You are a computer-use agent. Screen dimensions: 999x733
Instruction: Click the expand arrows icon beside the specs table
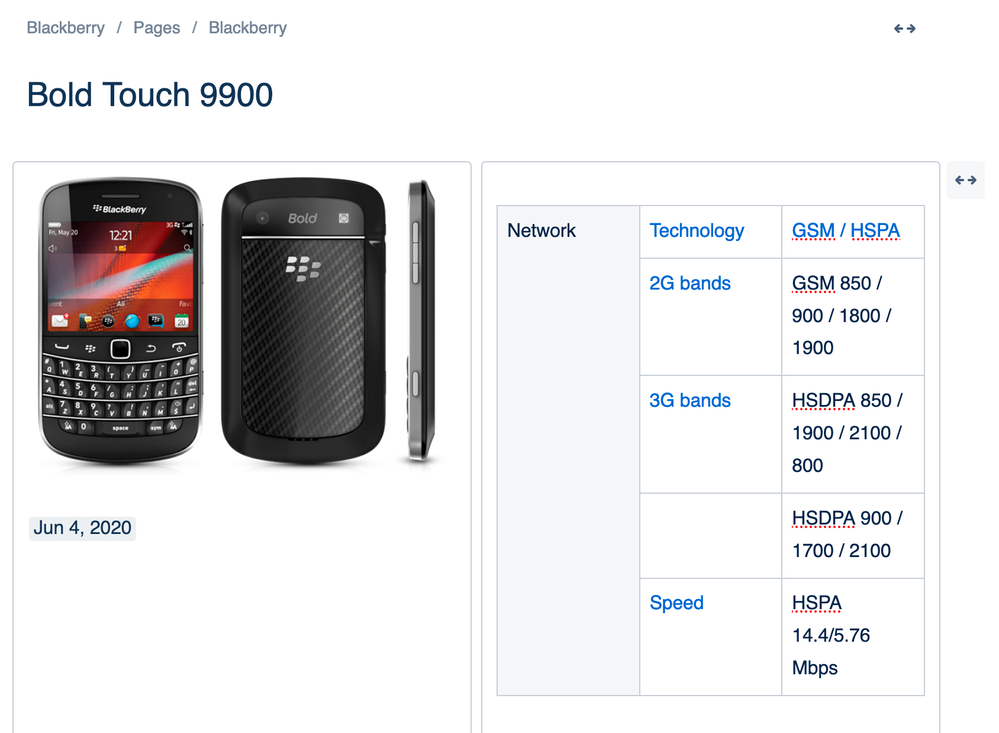964,180
